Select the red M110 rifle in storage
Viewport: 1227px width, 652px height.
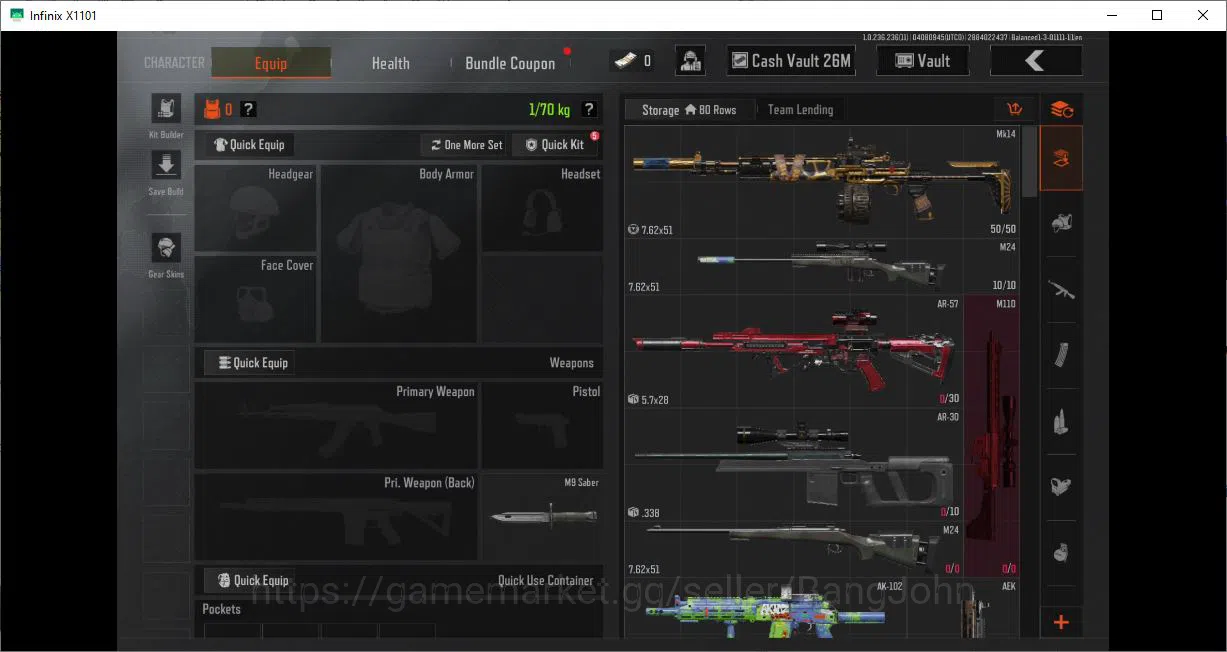(992, 436)
